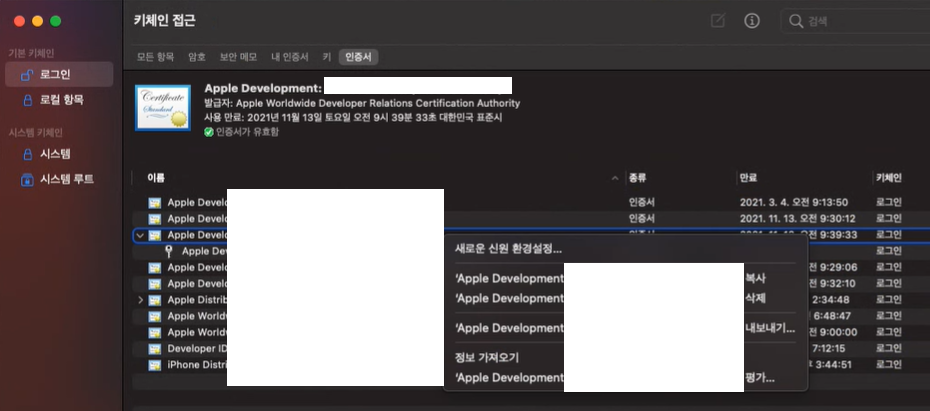Screen dimensions: 930x411
Task: Open the 시스템 루트 keychain
Action: [59, 179]
